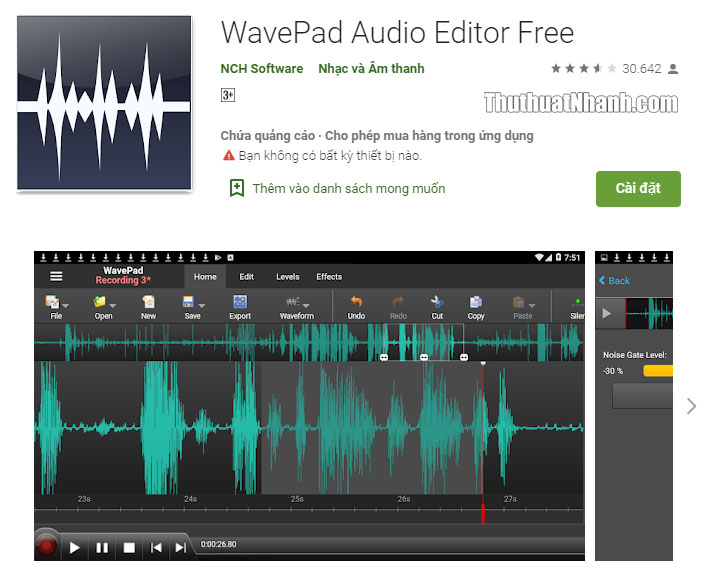Click the wishlist bookmark icon
This screenshot has height=579, width=709.
[237, 188]
